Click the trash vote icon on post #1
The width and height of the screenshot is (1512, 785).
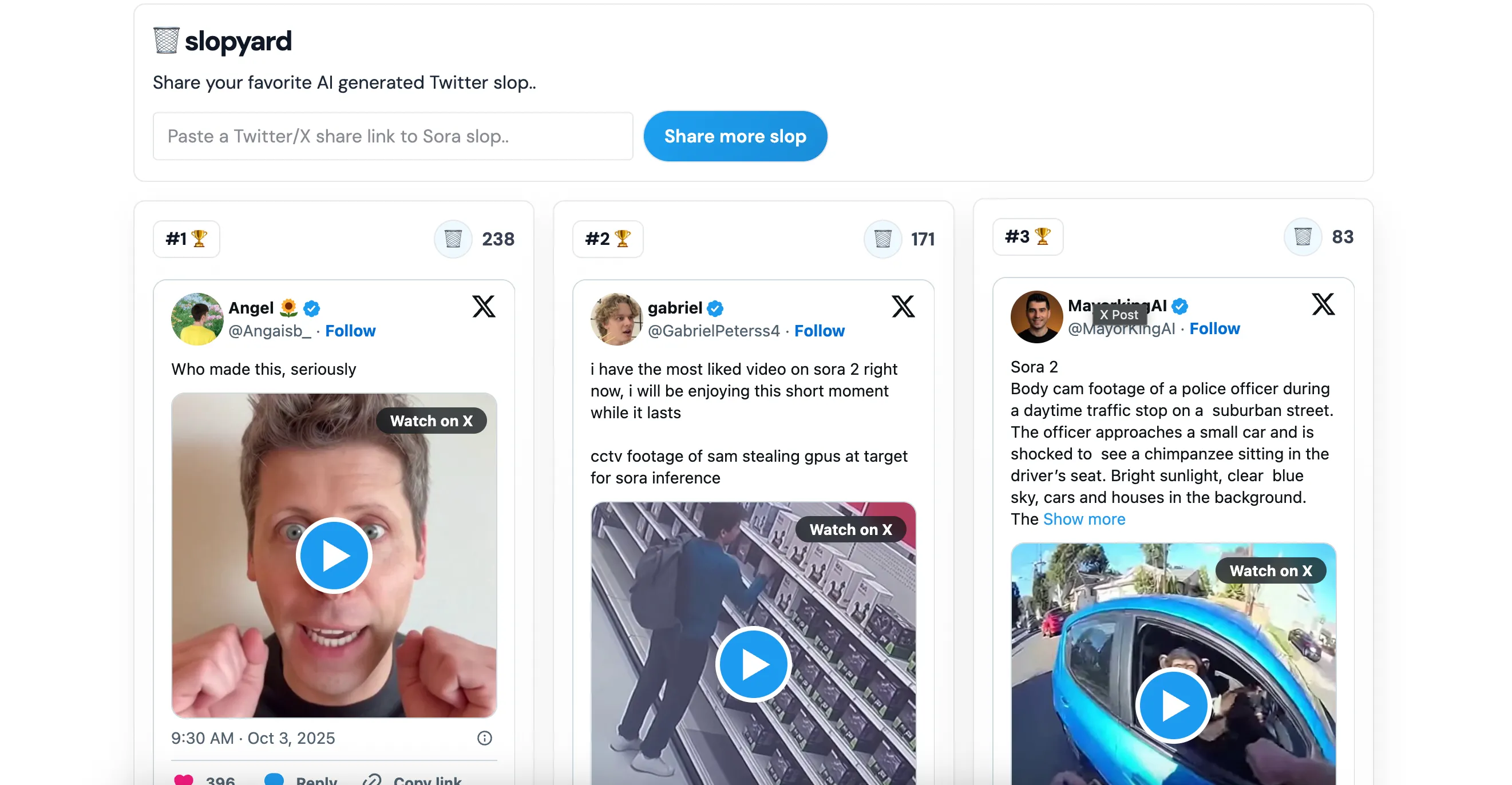click(453, 239)
